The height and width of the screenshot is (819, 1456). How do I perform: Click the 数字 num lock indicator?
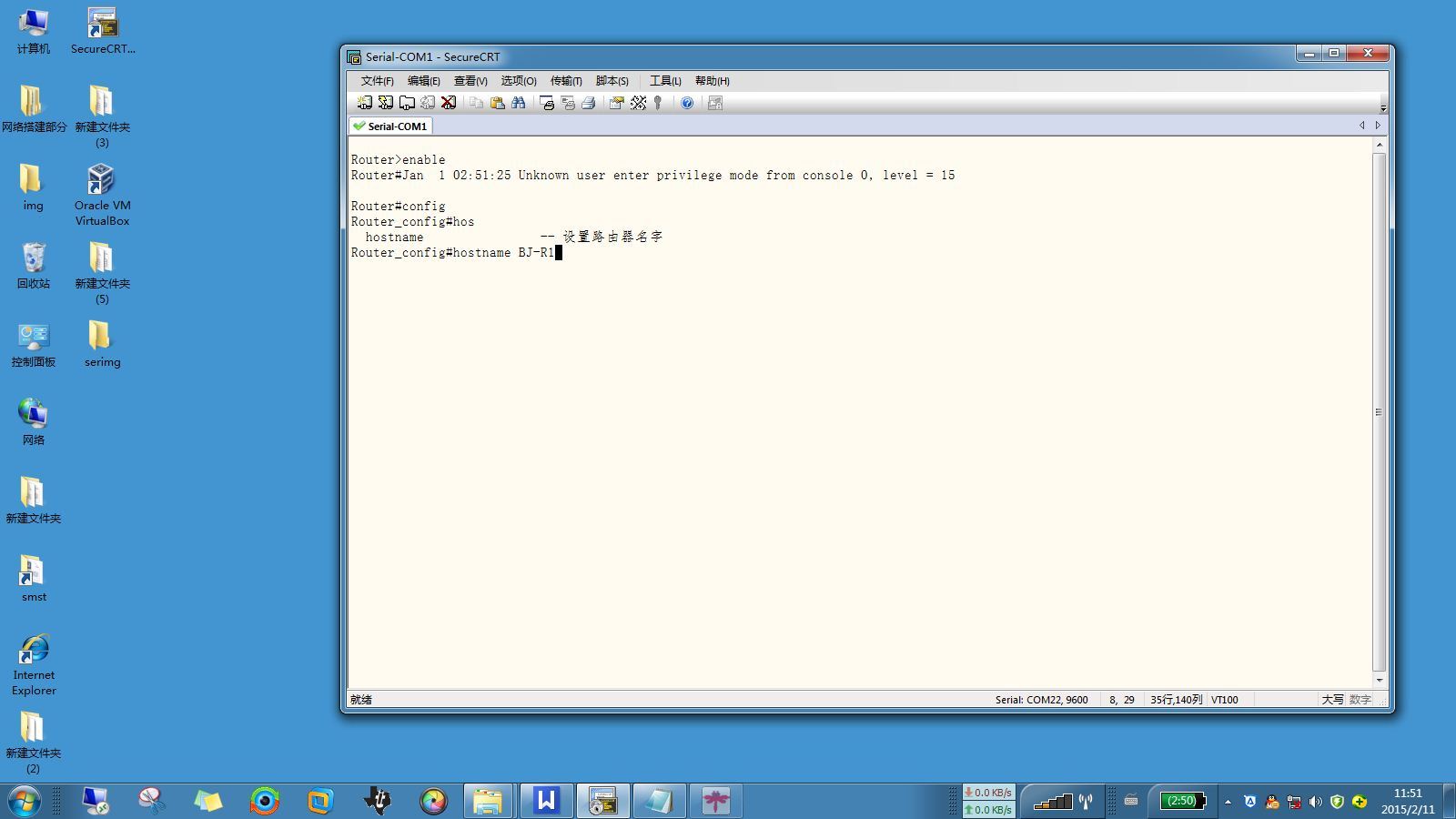click(x=1360, y=700)
